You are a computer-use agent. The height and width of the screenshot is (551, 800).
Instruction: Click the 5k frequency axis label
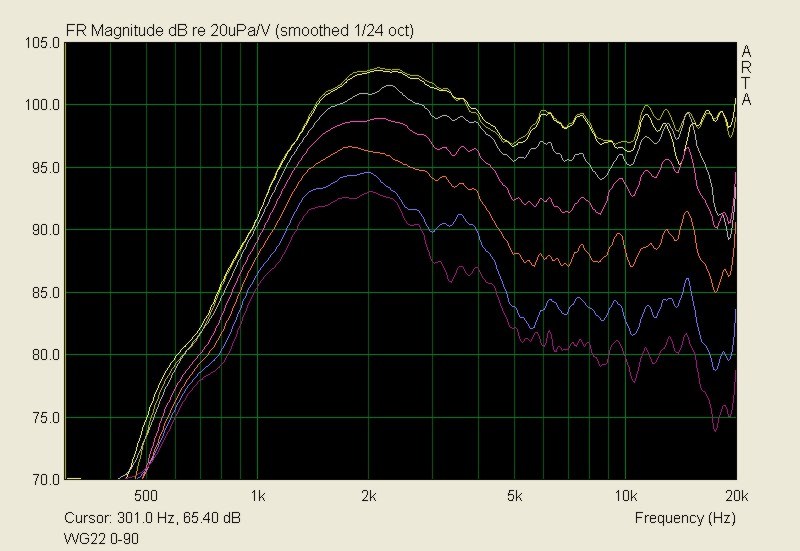coord(515,495)
